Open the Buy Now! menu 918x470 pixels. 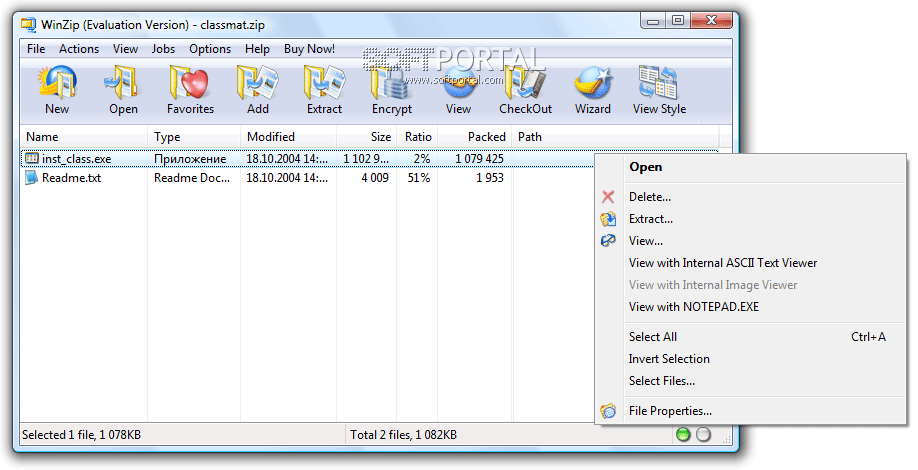tap(309, 49)
